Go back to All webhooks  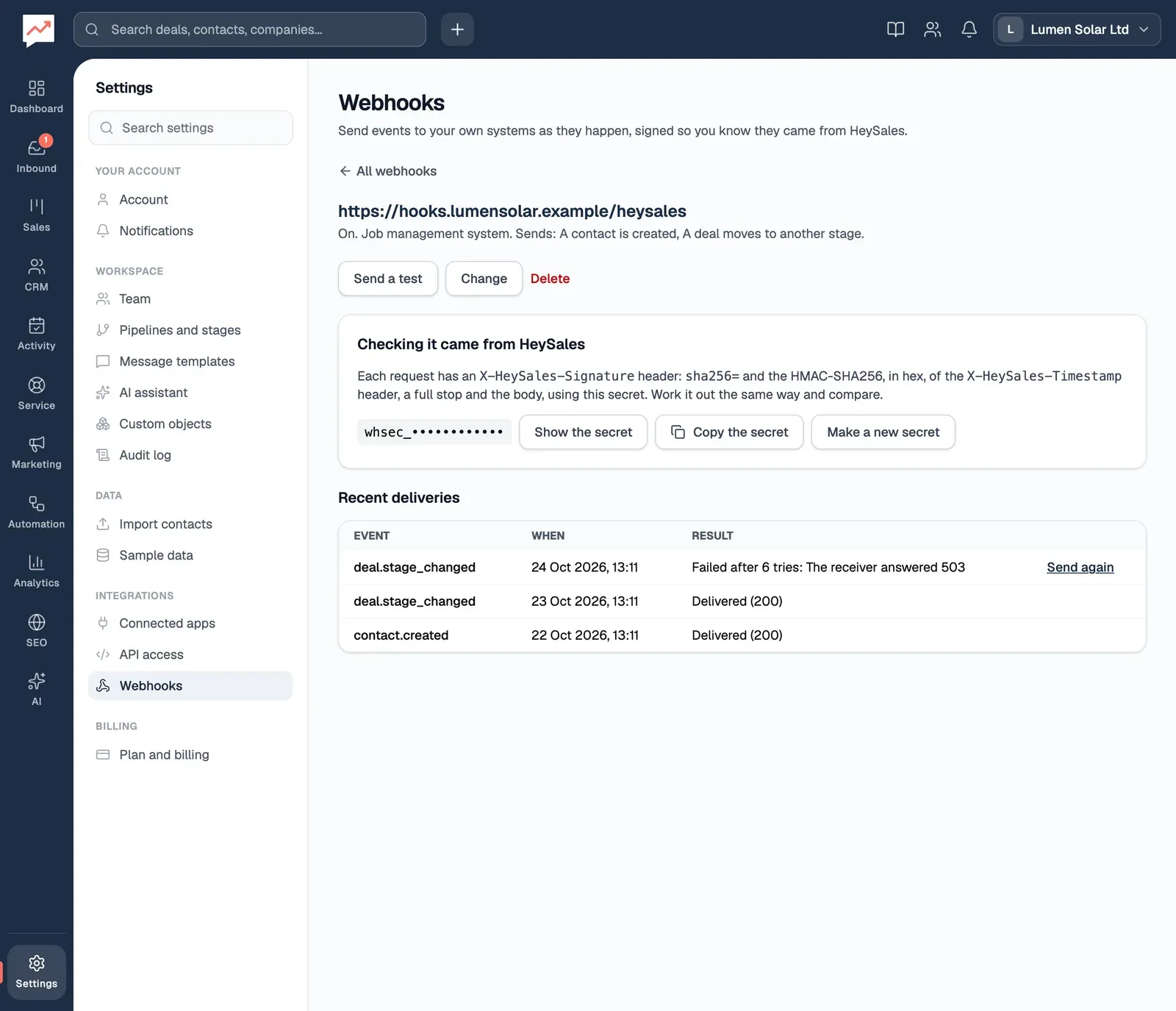[387, 171]
